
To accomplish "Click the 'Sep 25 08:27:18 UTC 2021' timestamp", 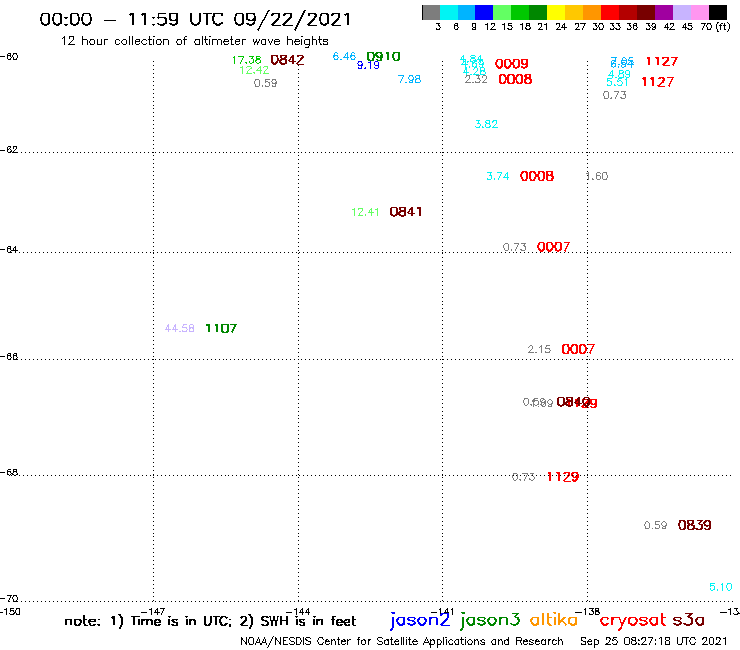I will (x=654, y=642).
